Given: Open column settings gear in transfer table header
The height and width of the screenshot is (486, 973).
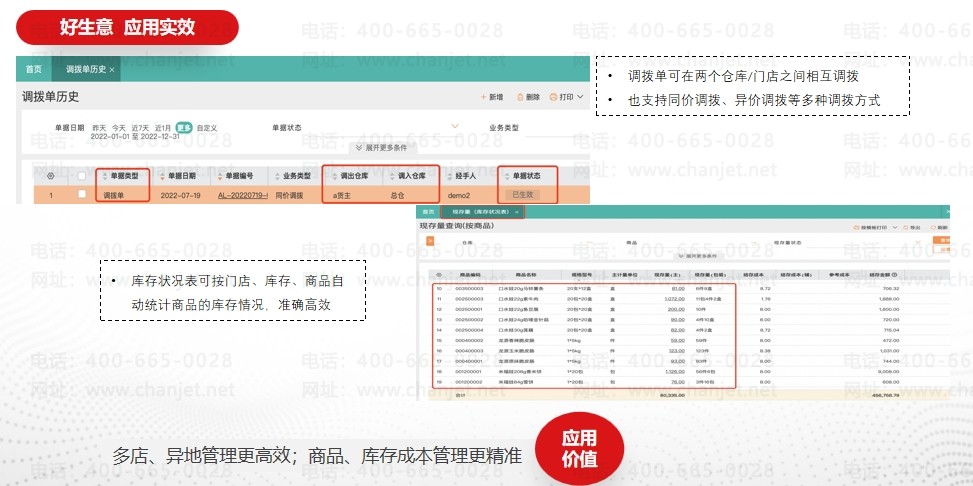Looking at the screenshot, I should coord(51,175).
